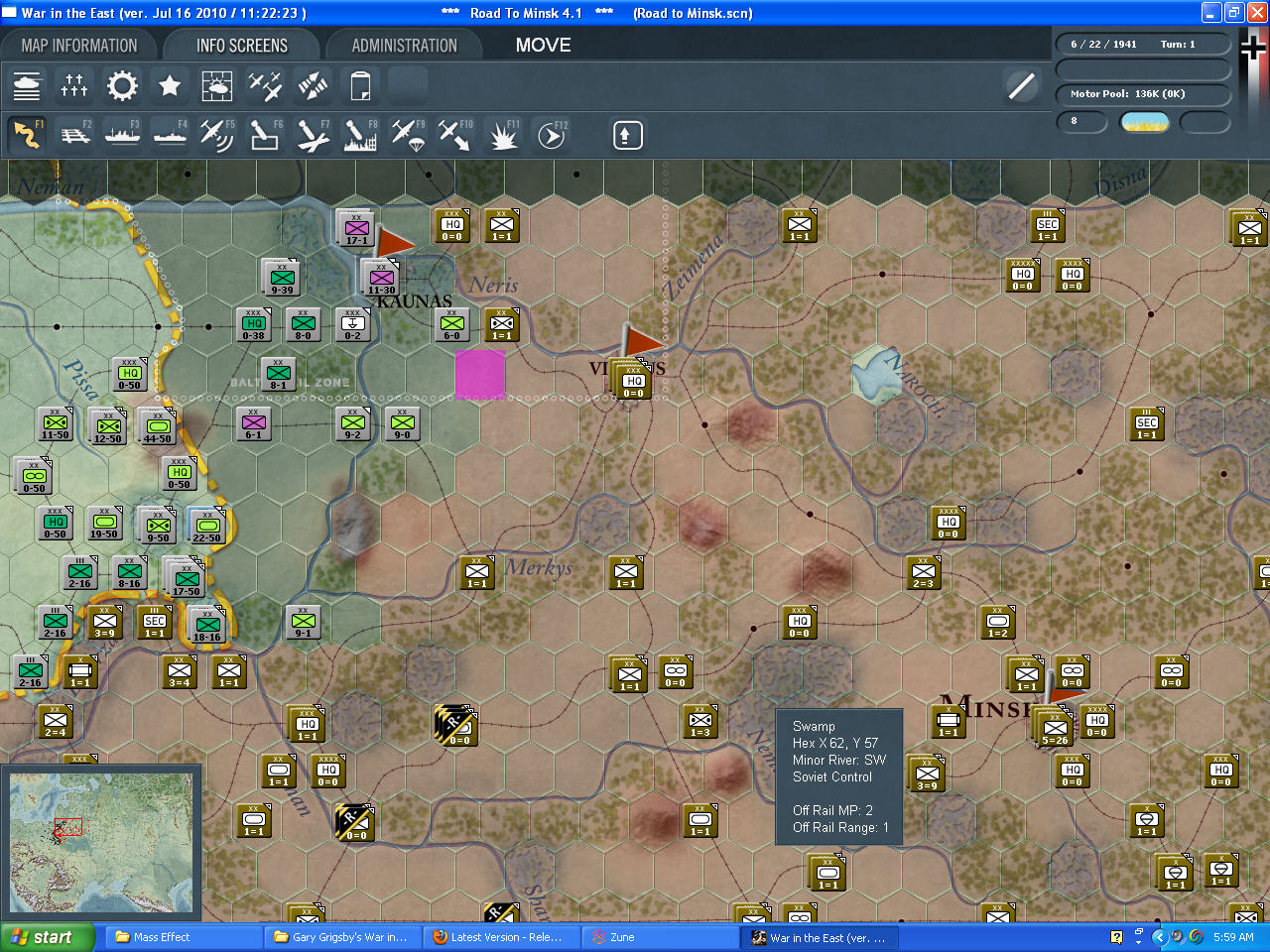Select the 0-2 unit counter
Image resolution: width=1270 pixels, height=952 pixels.
pyautogui.click(x=353, y=325)
